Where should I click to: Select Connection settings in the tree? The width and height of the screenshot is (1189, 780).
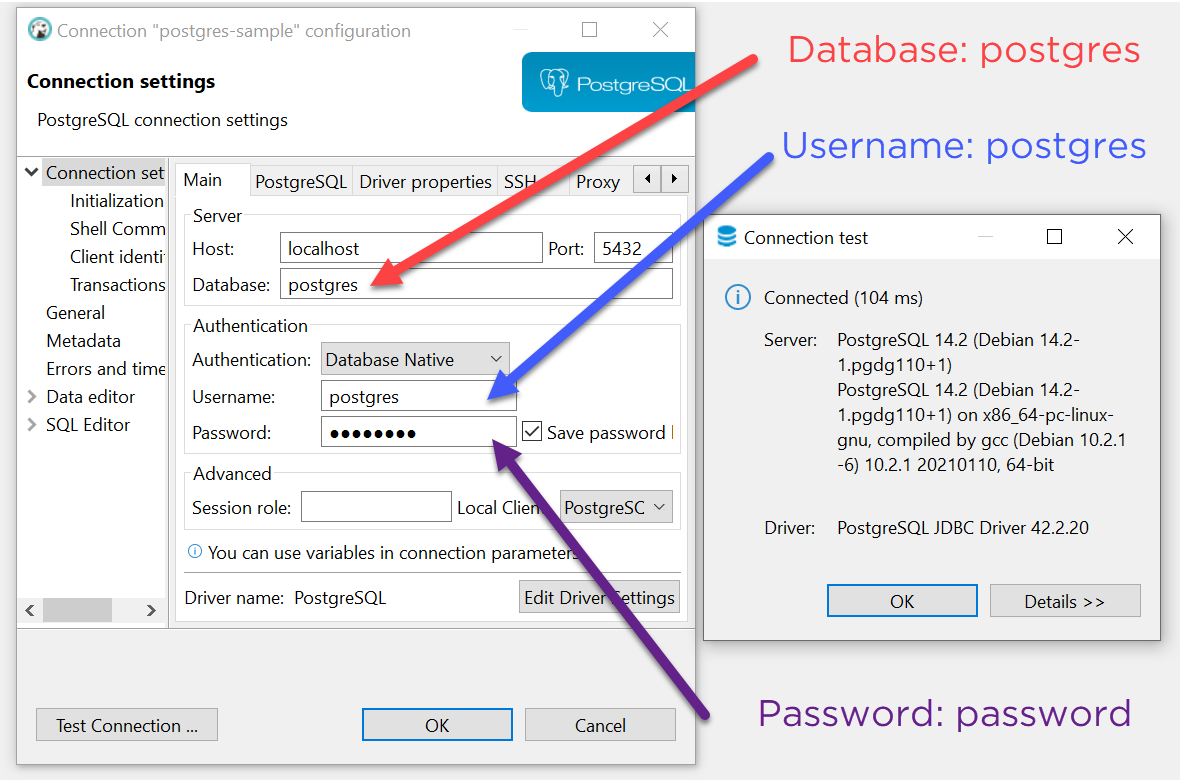pos(105,173)
